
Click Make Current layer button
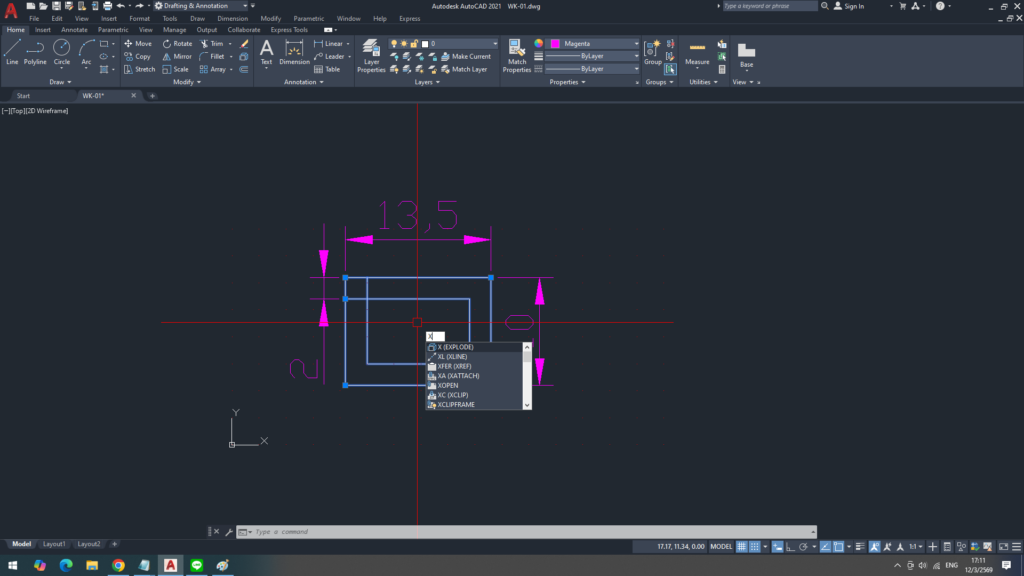(465, 57)
